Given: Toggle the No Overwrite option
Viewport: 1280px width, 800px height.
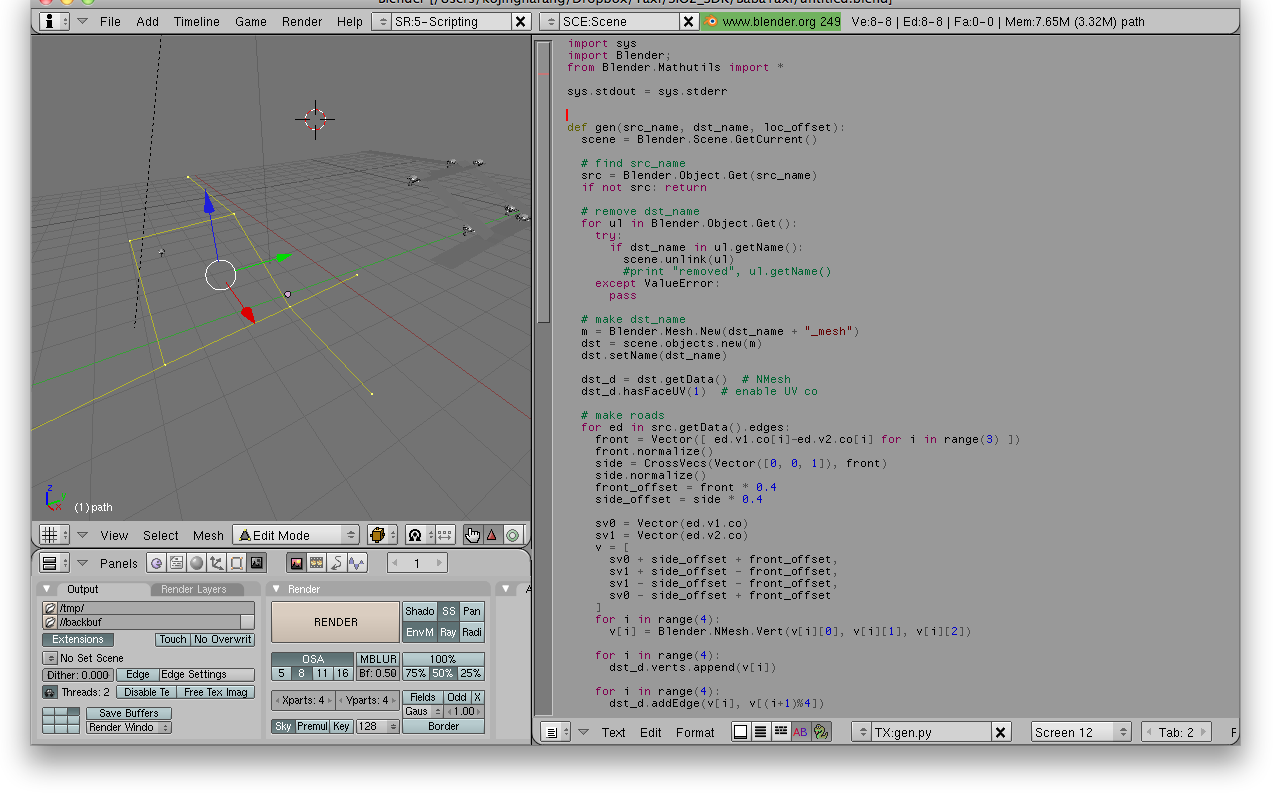Looking at the screenshot, I should (x=223, y=639).
